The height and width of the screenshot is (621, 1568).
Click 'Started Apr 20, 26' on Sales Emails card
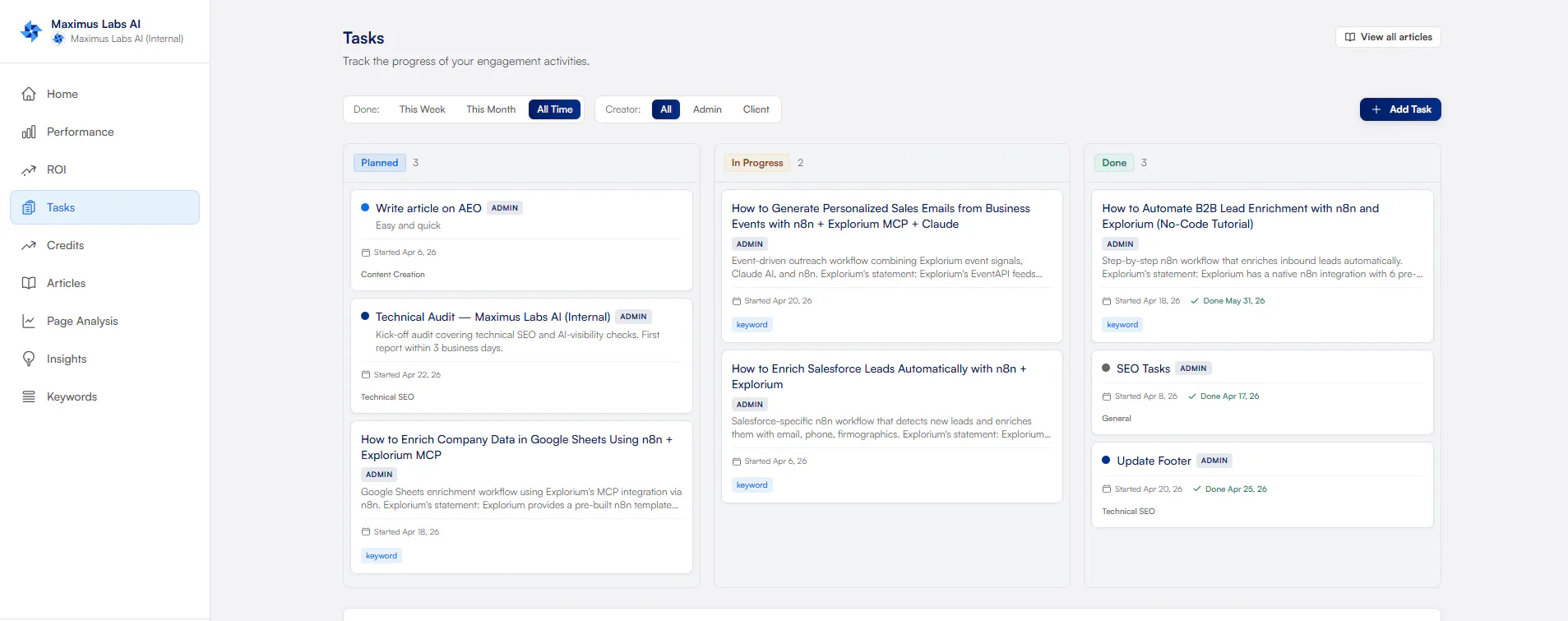(778, 301)
